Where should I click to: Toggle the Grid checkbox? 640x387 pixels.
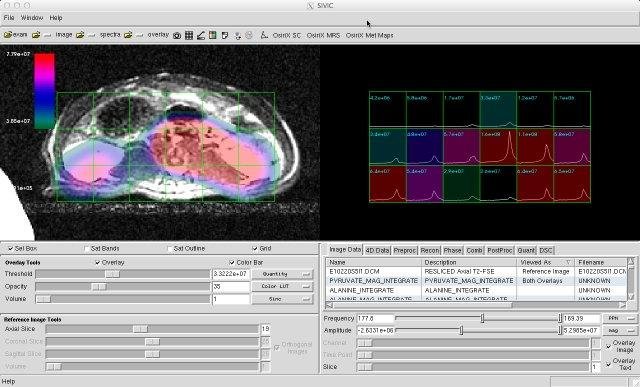255,248
